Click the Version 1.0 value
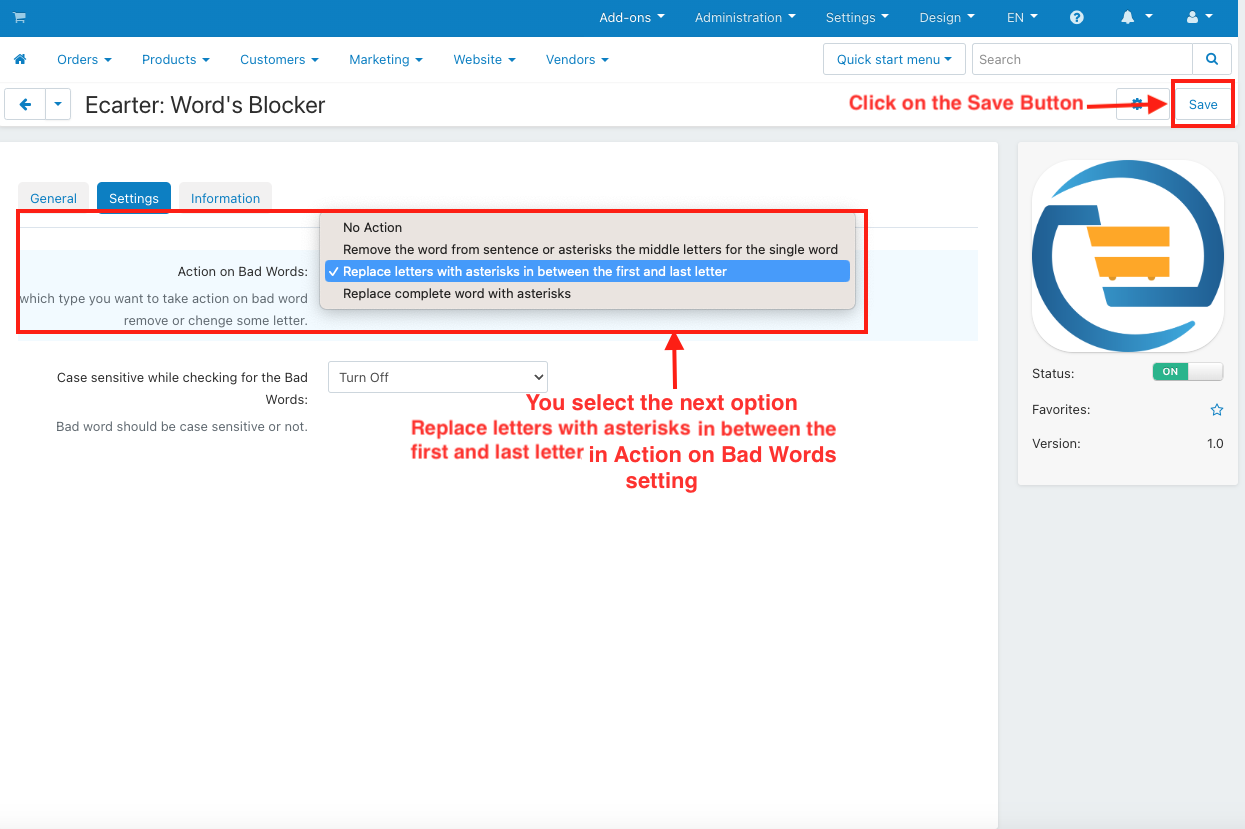 click(1215, 443)
